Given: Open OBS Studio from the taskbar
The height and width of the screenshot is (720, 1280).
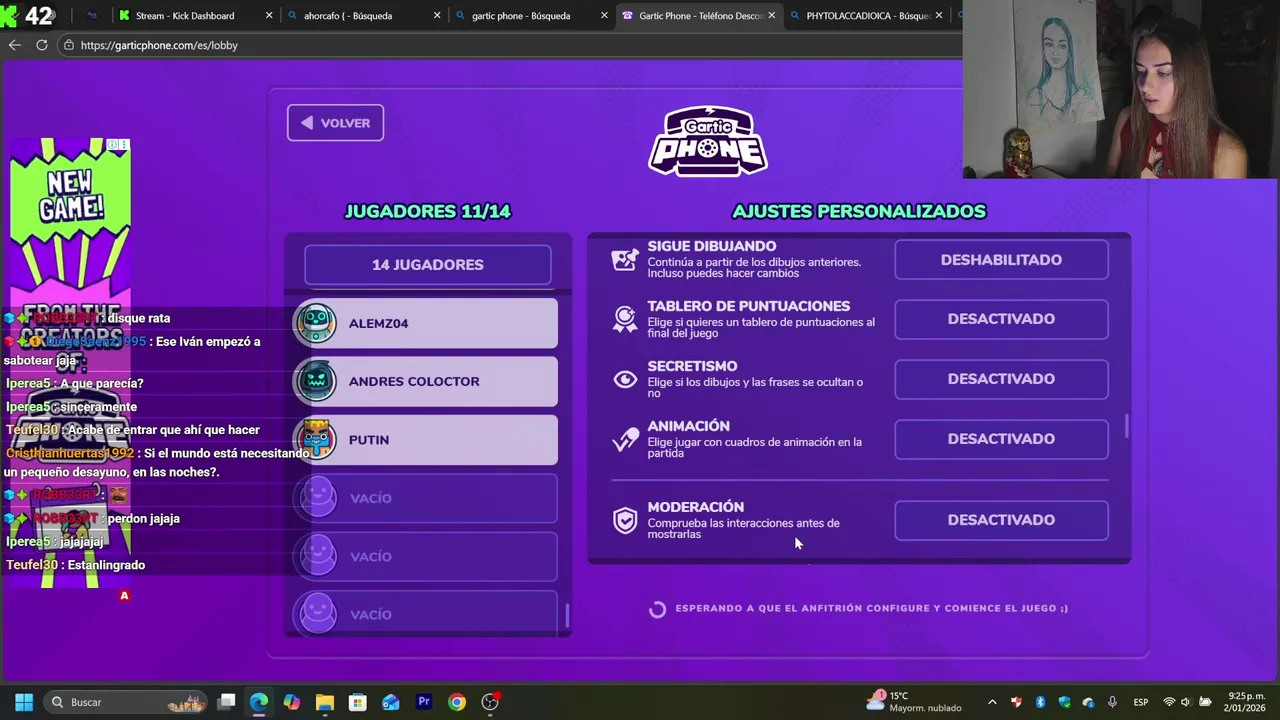Looking at the screenshot, I should click(490, 702).
